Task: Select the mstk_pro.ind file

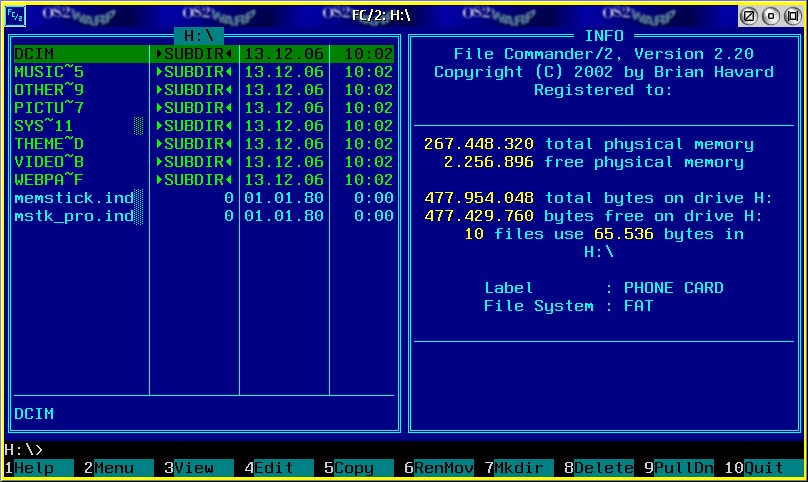Action: click(x=204, y=216)
